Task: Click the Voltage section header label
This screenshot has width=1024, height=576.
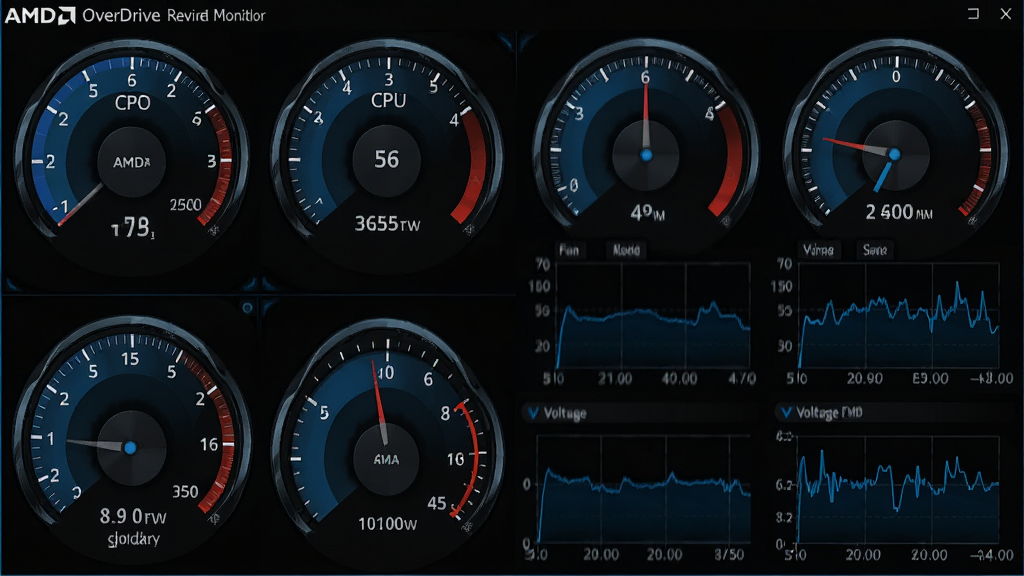Action: [x=565, y=413]
